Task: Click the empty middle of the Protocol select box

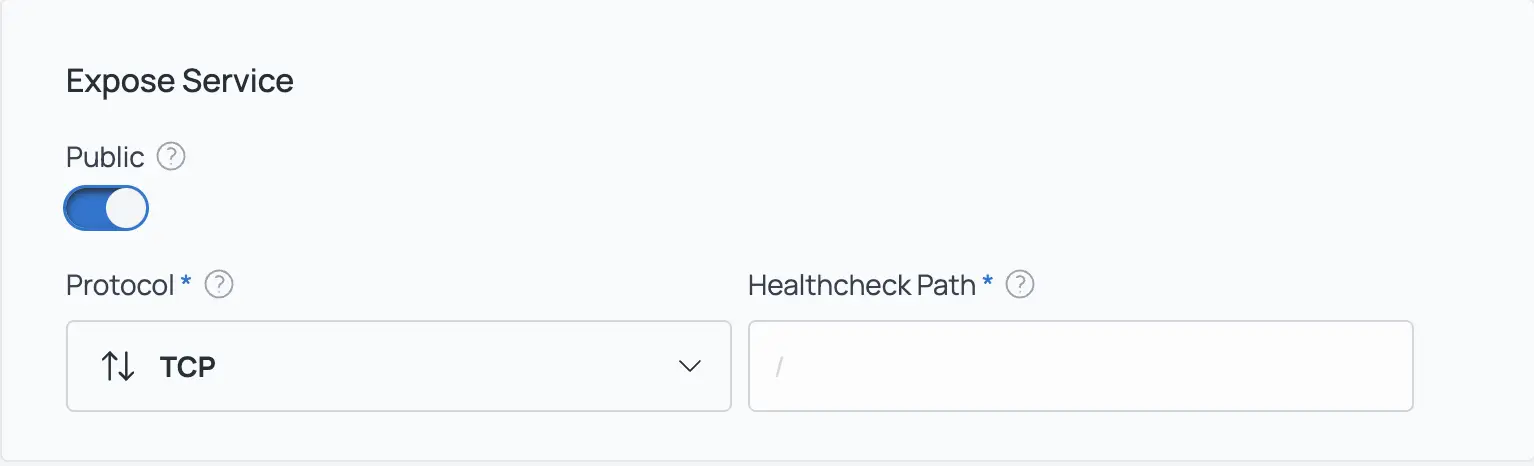Action: click(x=440, y=366)
